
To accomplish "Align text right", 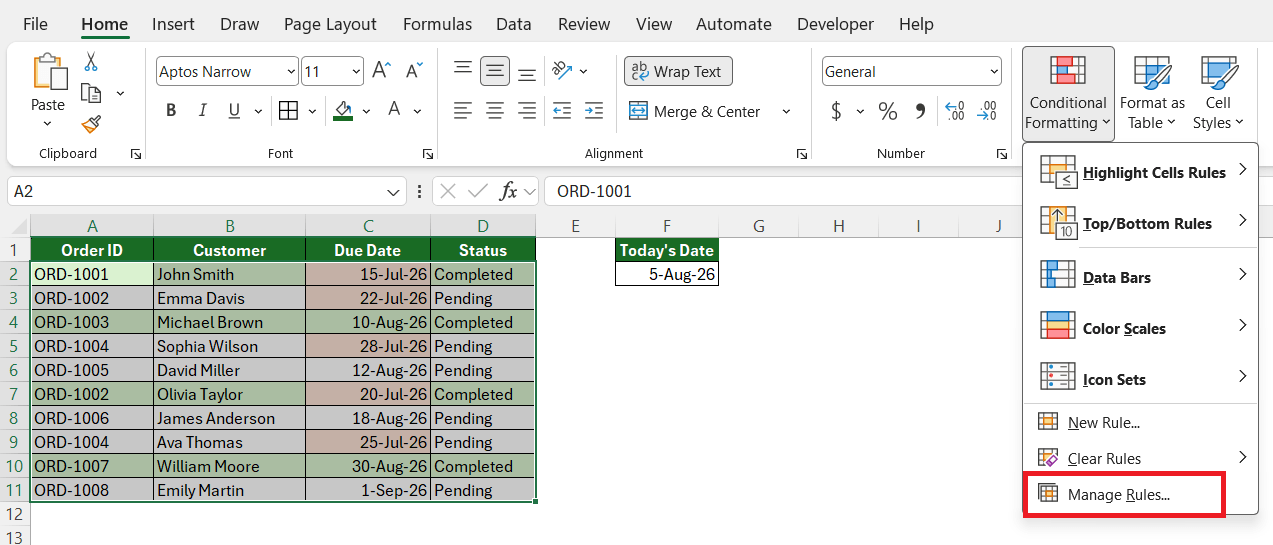I will (x=527, y=111).
